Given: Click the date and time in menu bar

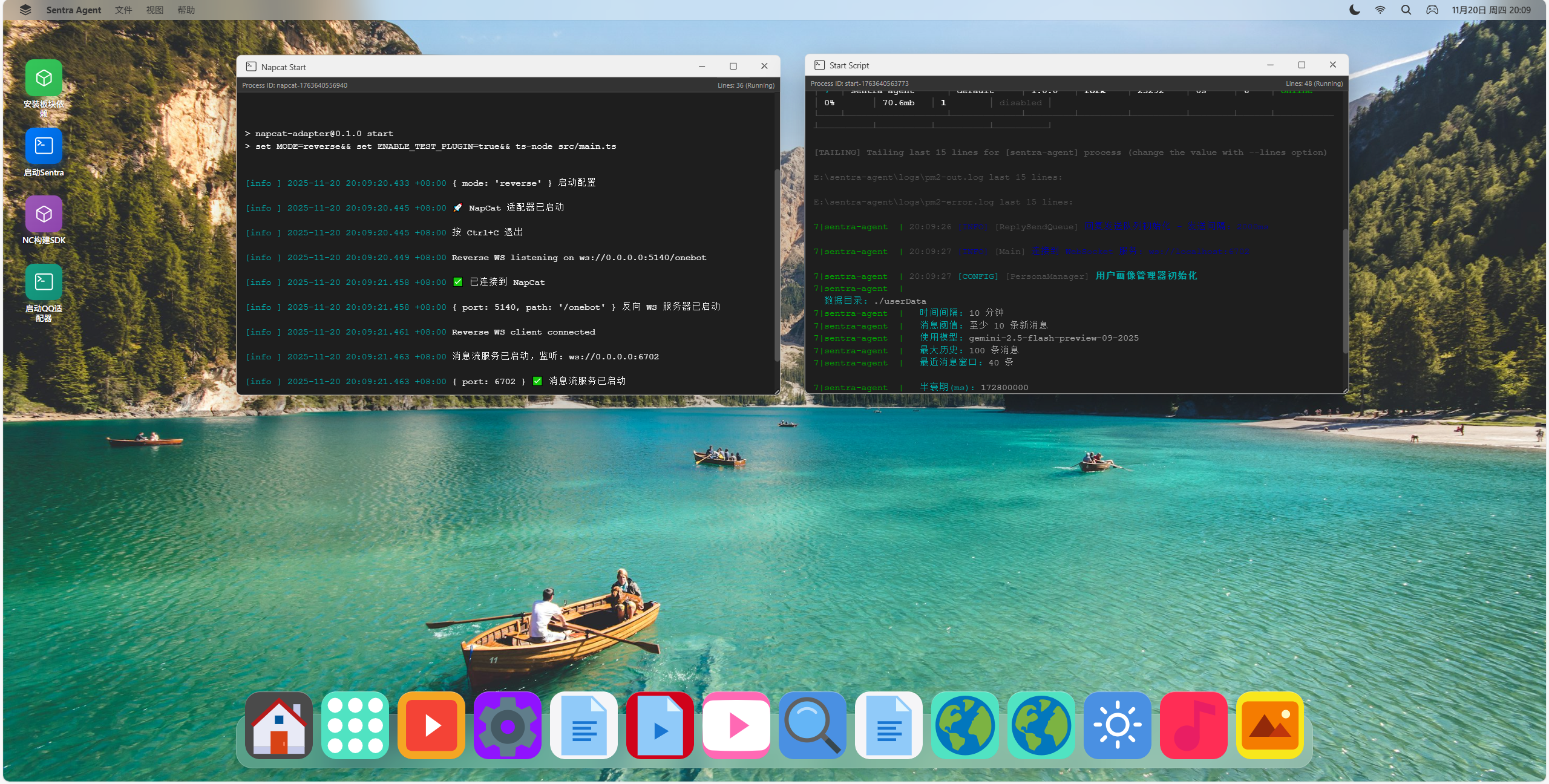Looking at the screenshot, I should point(1491,10).
